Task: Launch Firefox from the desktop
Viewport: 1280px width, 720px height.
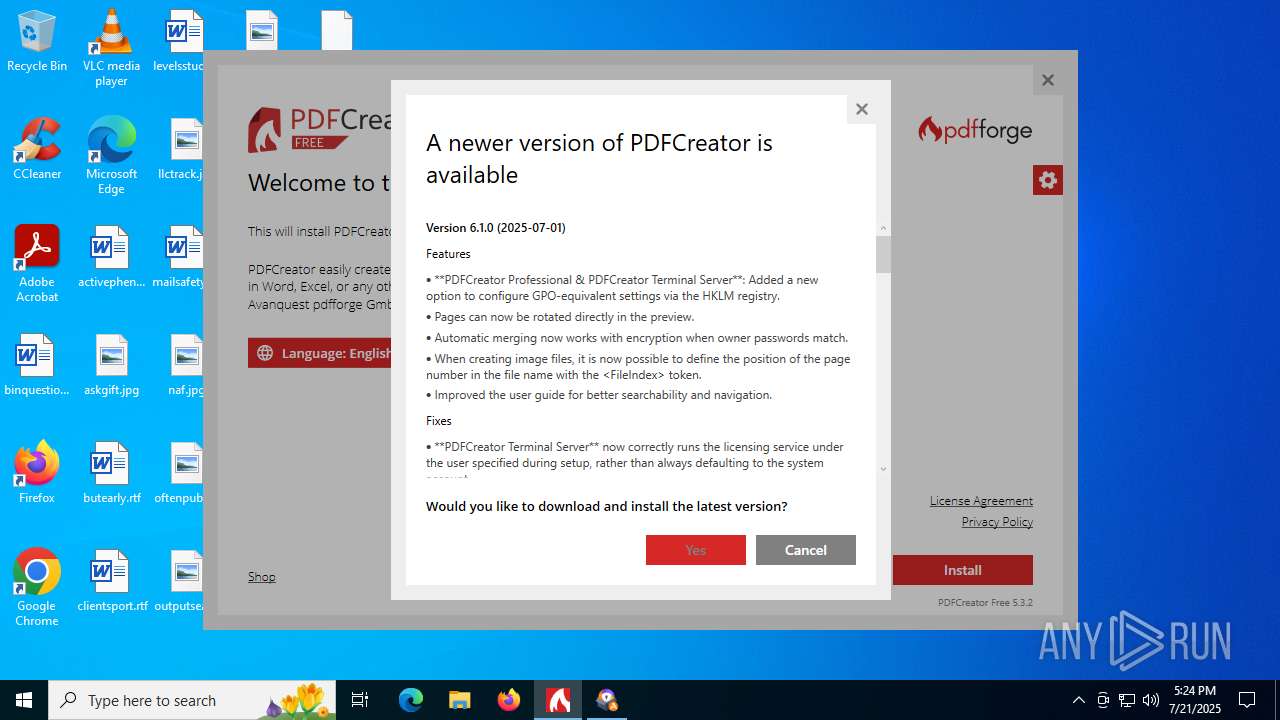Action: click(37, 473)
